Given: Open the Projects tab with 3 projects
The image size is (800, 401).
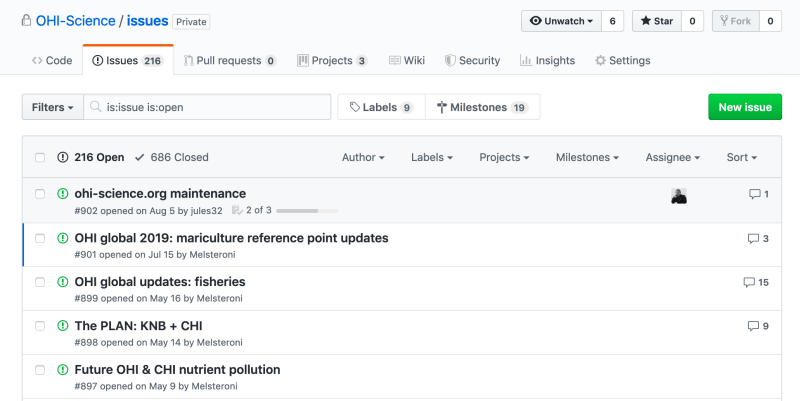Looking at the screenshot, I should [332, 60].
